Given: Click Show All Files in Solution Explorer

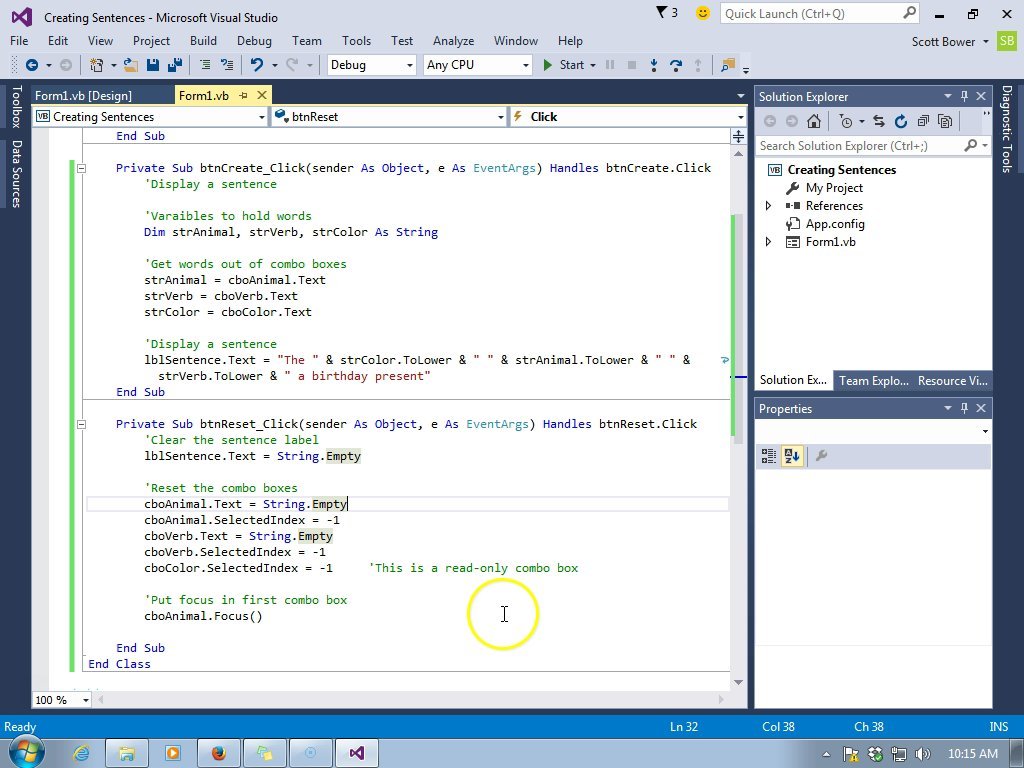Looking at the screenshot, I should click(x=944, y=121).
